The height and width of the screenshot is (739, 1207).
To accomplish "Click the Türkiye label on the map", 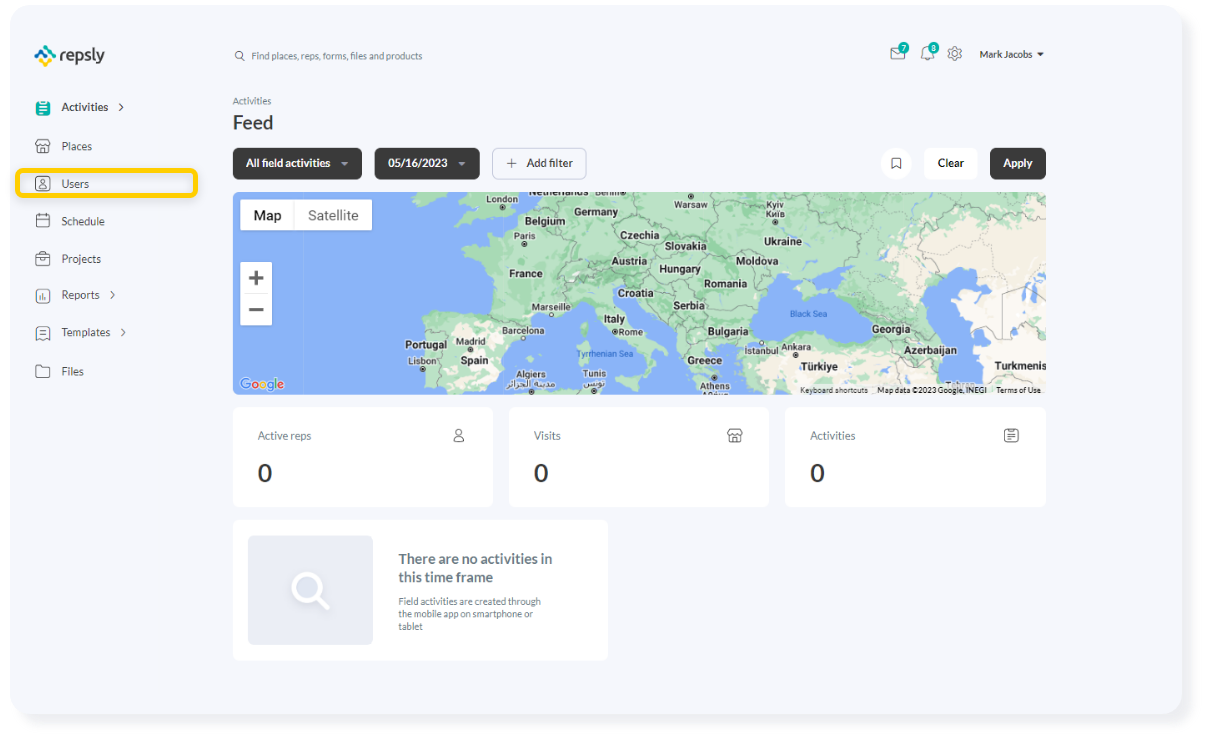I will point(819,366).
